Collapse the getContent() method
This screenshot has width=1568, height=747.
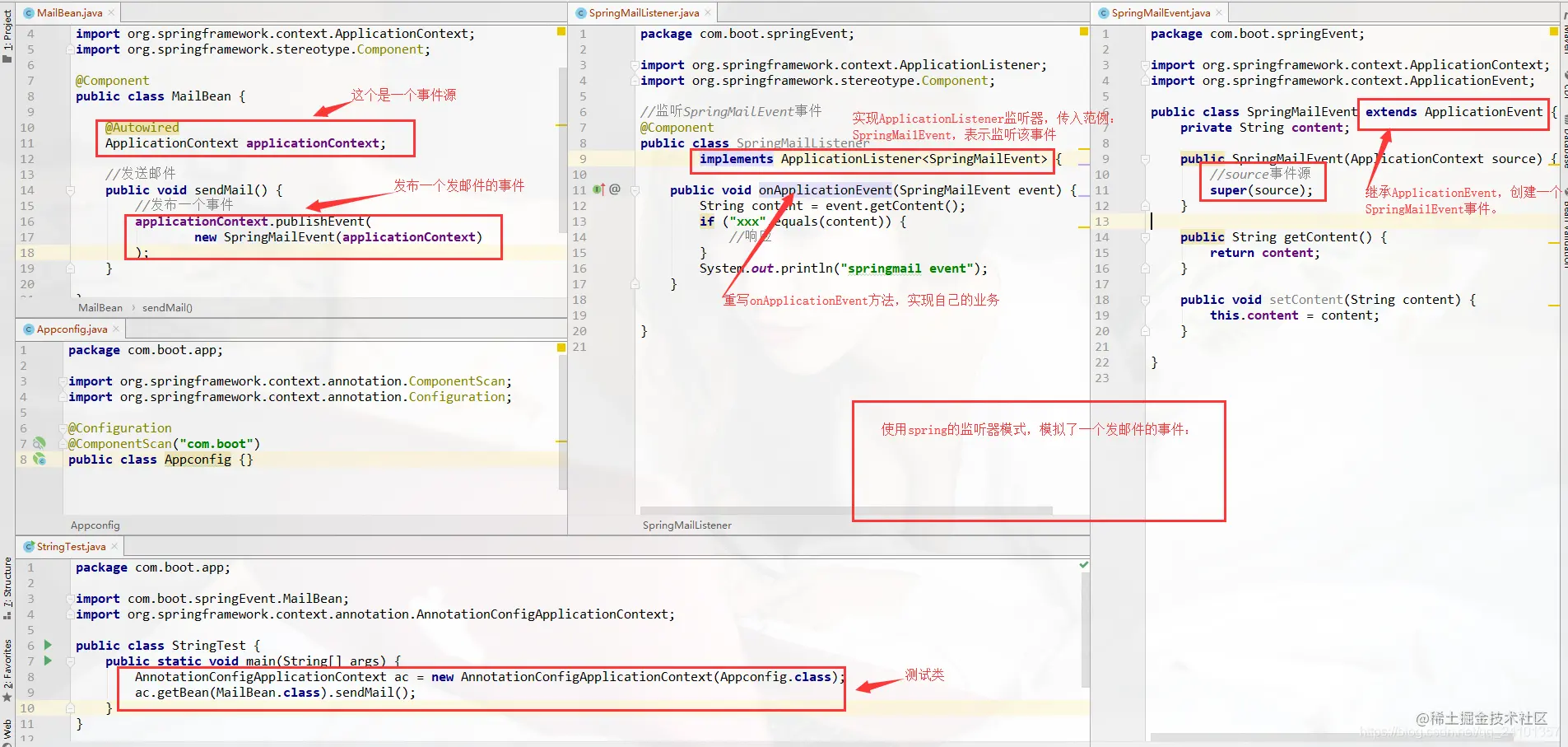pos(1145,237)
